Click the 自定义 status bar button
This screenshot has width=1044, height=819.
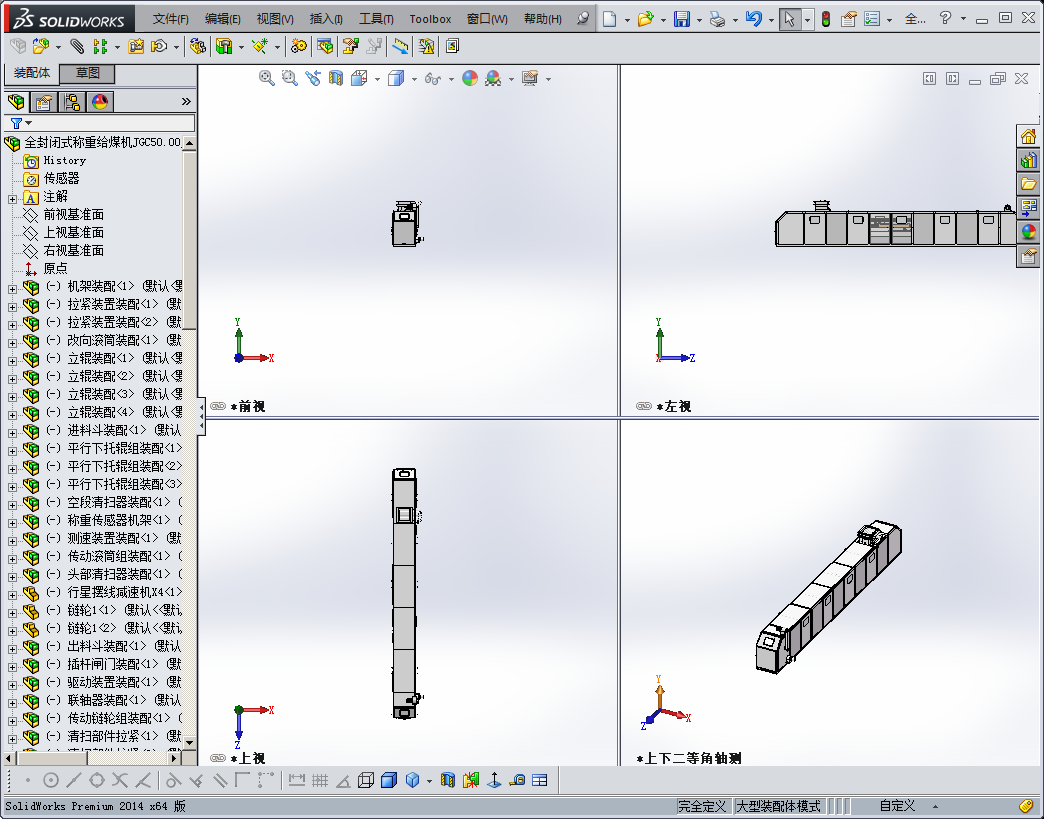click(x=897, y=806)
